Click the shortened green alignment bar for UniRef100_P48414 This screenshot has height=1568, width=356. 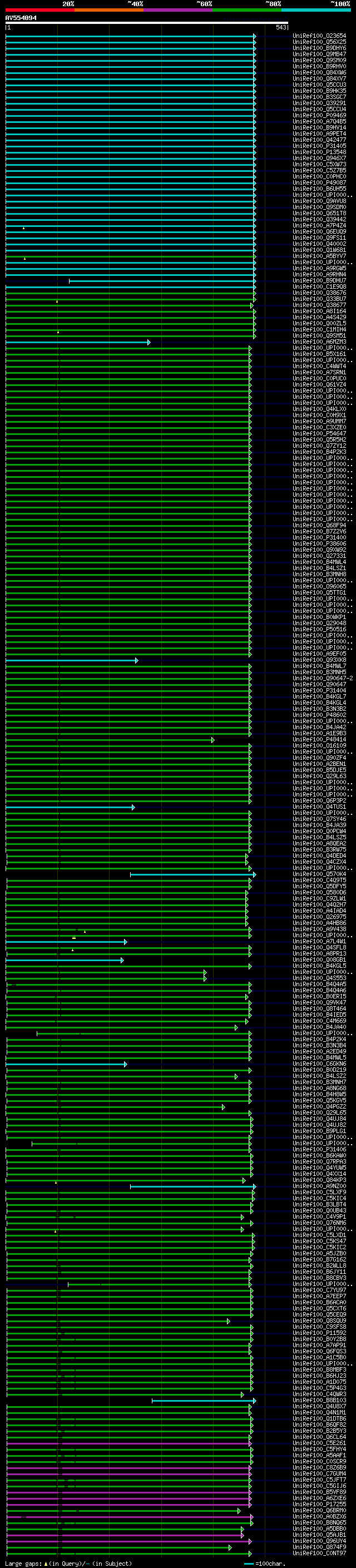click(110, 740)
